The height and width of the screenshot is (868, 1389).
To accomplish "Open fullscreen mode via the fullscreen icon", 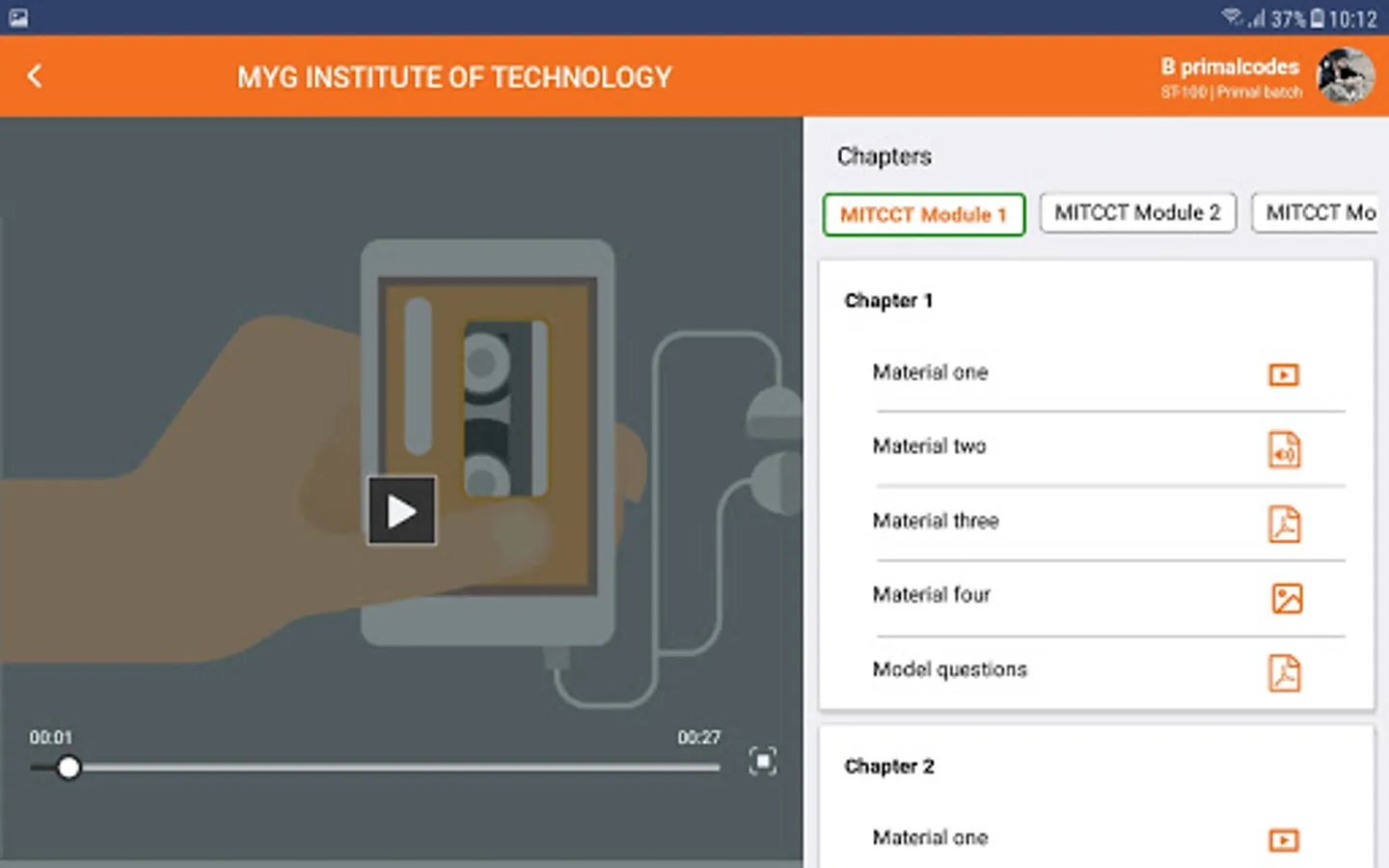I will click(x=762, y=761).
